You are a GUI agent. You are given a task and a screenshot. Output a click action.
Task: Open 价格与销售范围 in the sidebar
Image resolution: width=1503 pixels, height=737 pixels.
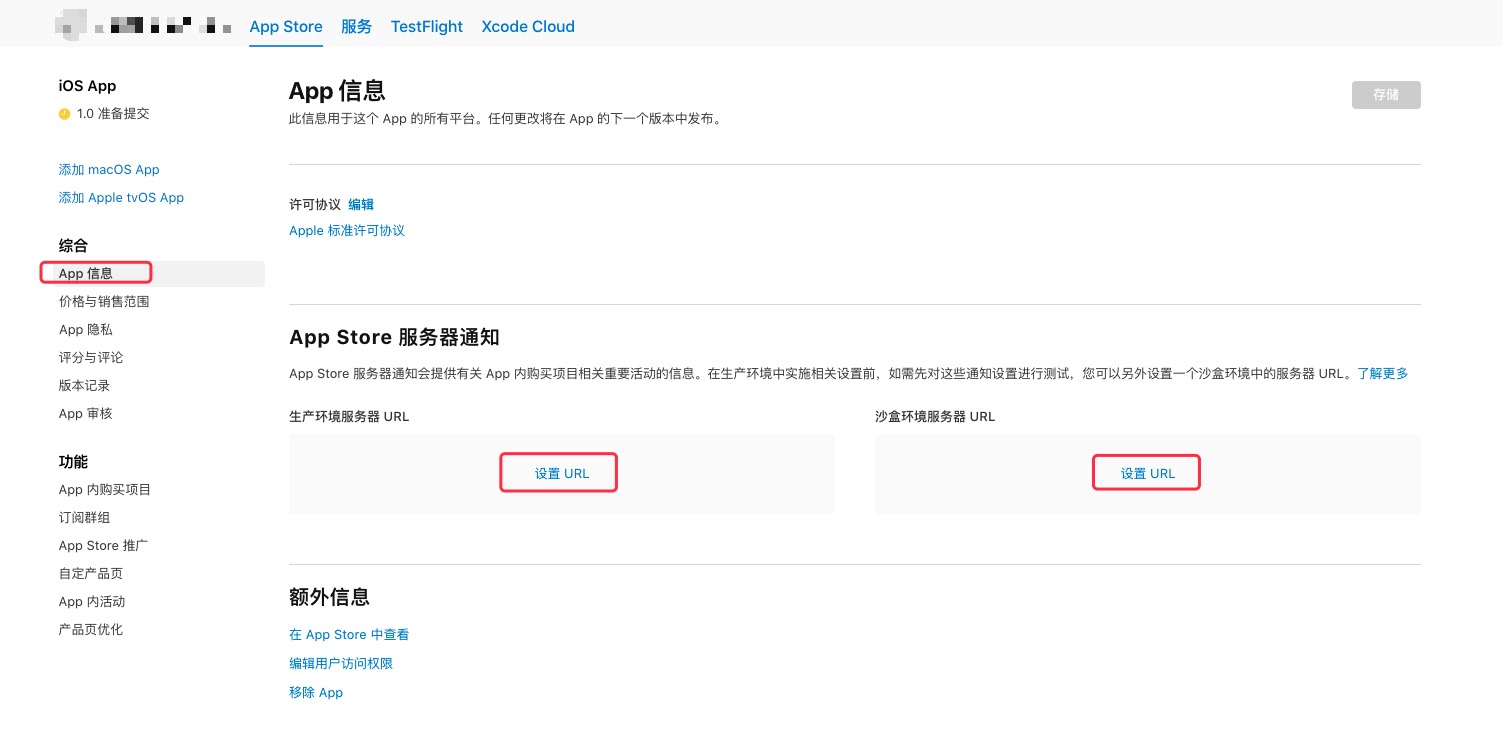104,302
